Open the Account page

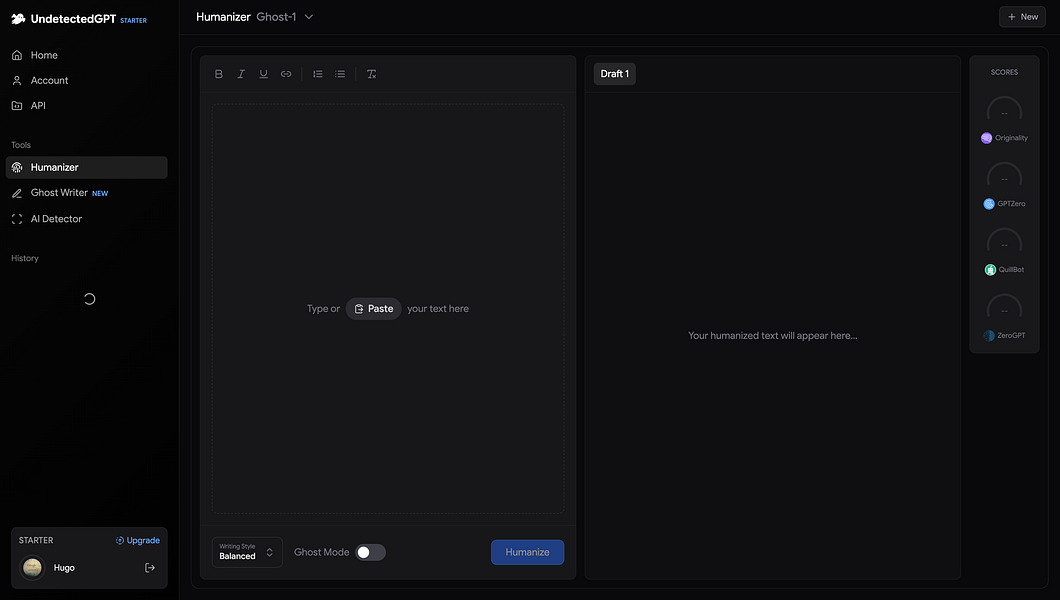click(86, 80)
